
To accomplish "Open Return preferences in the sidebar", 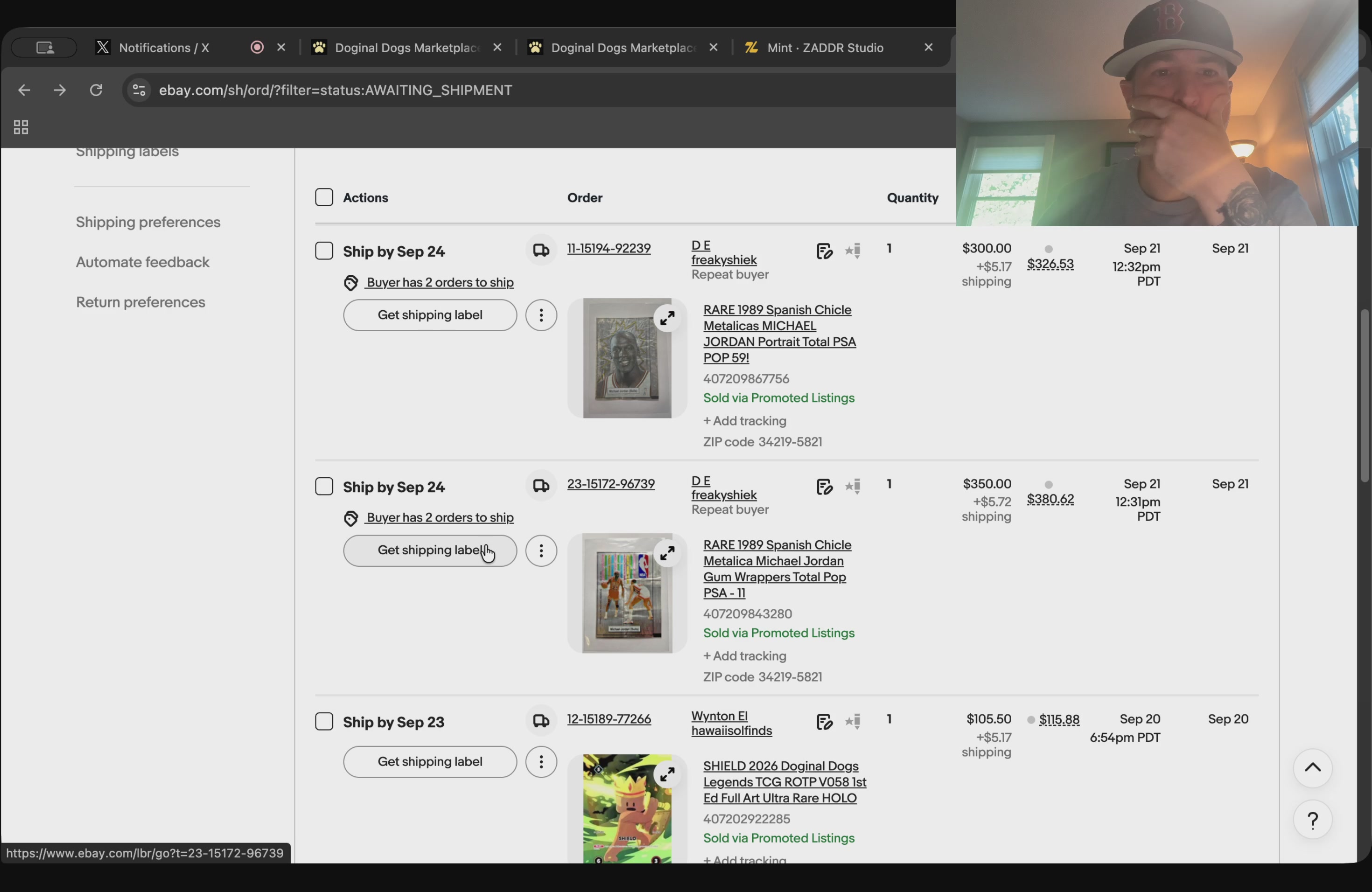I will click(x=140, y=302).
